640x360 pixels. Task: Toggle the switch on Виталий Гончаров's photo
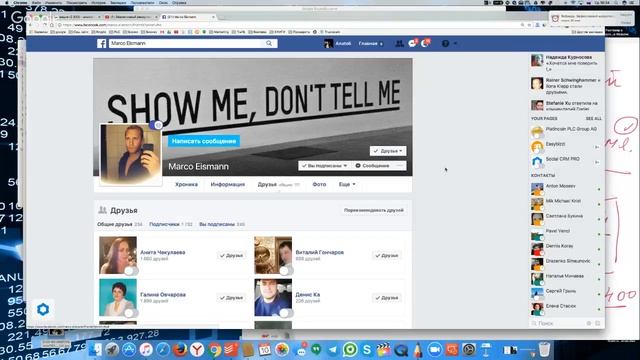tap(286, 271)
